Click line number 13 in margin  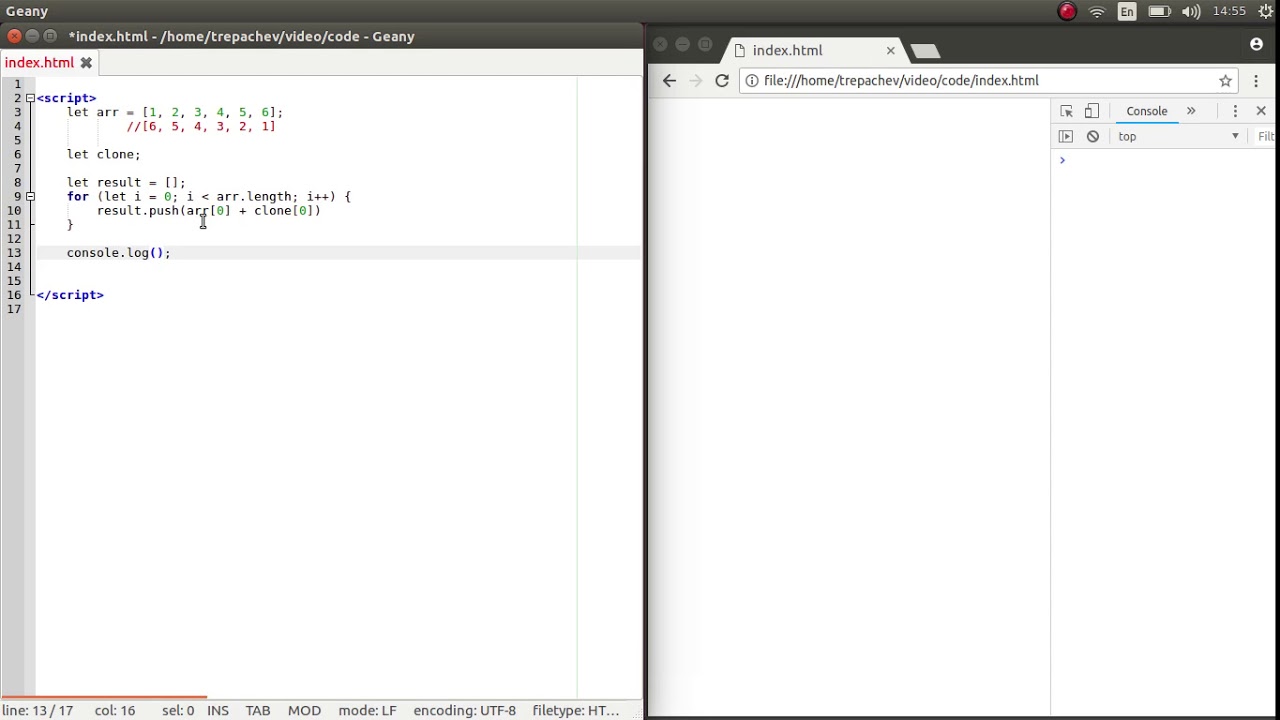tap(14, 252)
